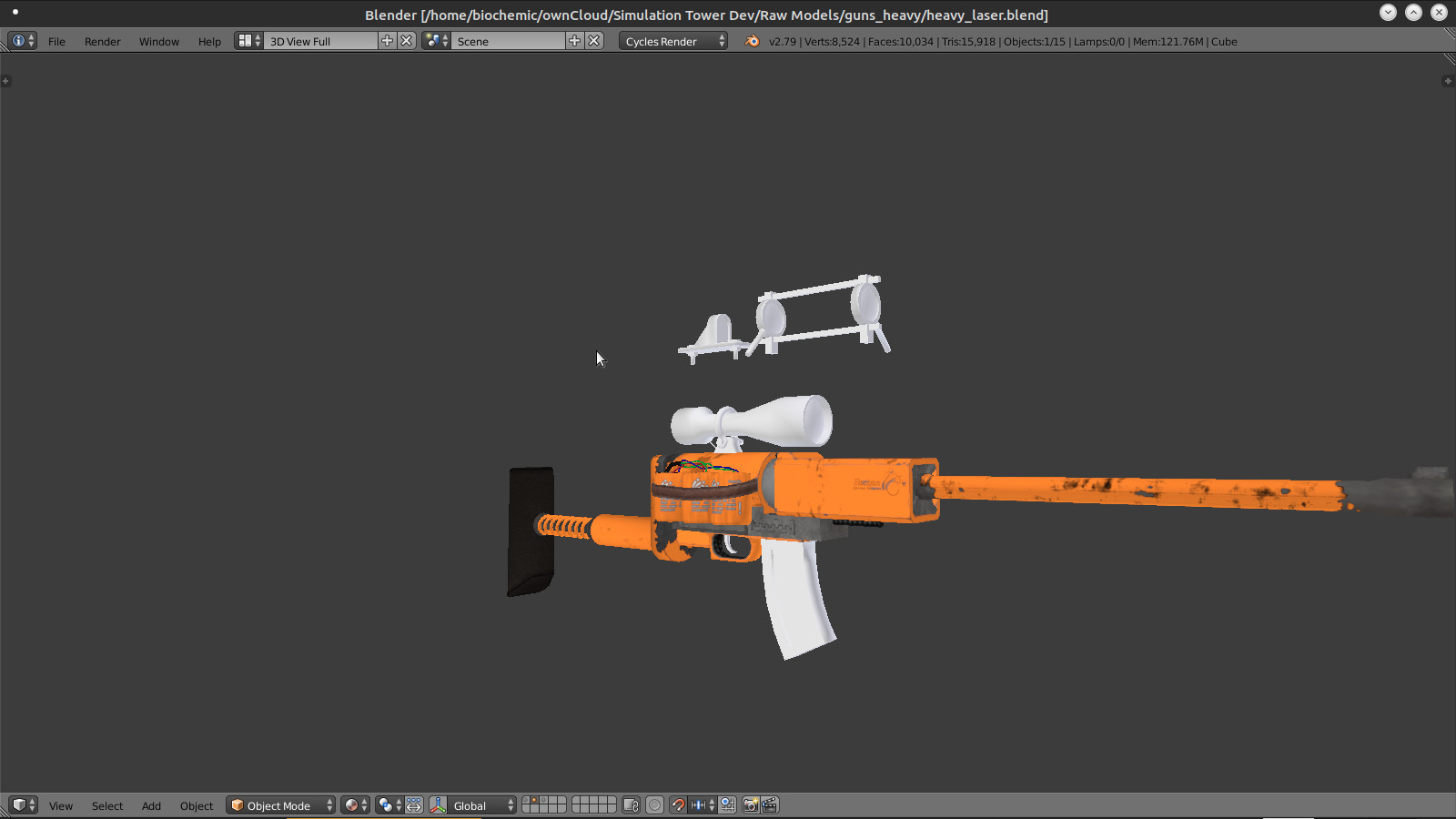The image size is (1456, 819).
Task: Click the viewport shading mode button
Action: tap(355, 805)
